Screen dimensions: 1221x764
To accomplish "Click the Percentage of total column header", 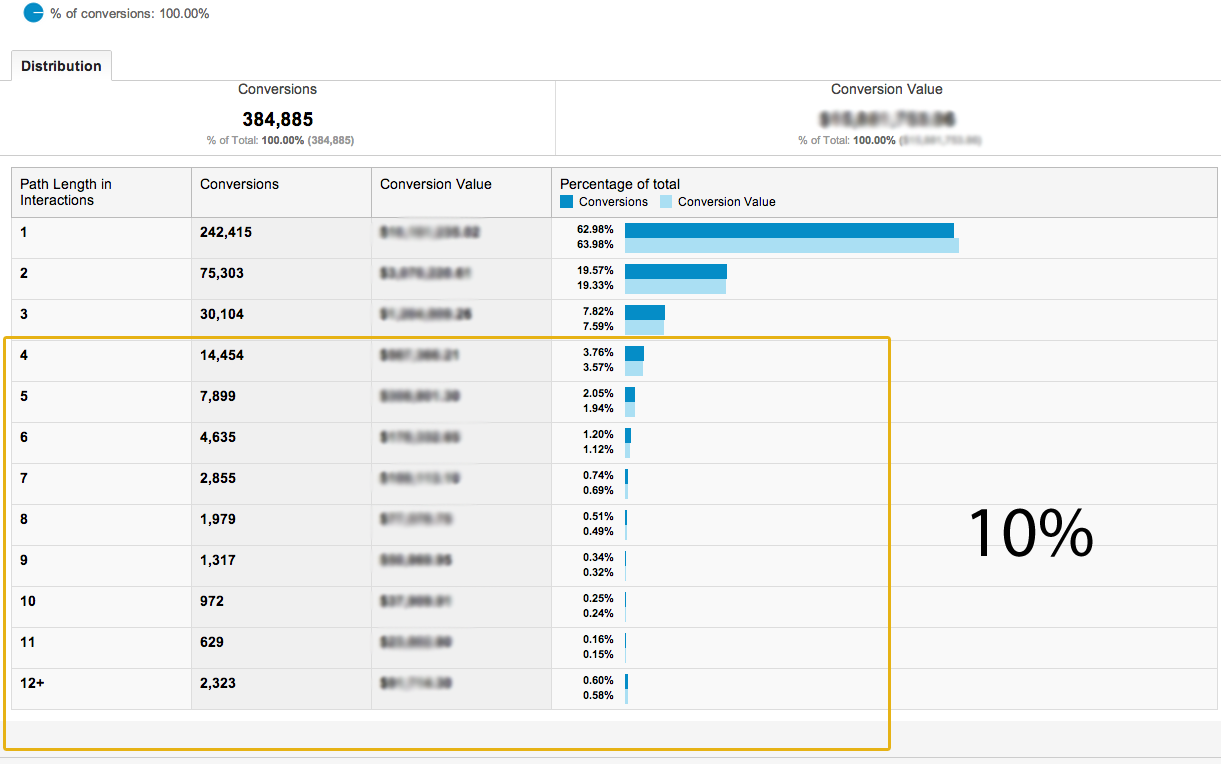I will [620, 184].
